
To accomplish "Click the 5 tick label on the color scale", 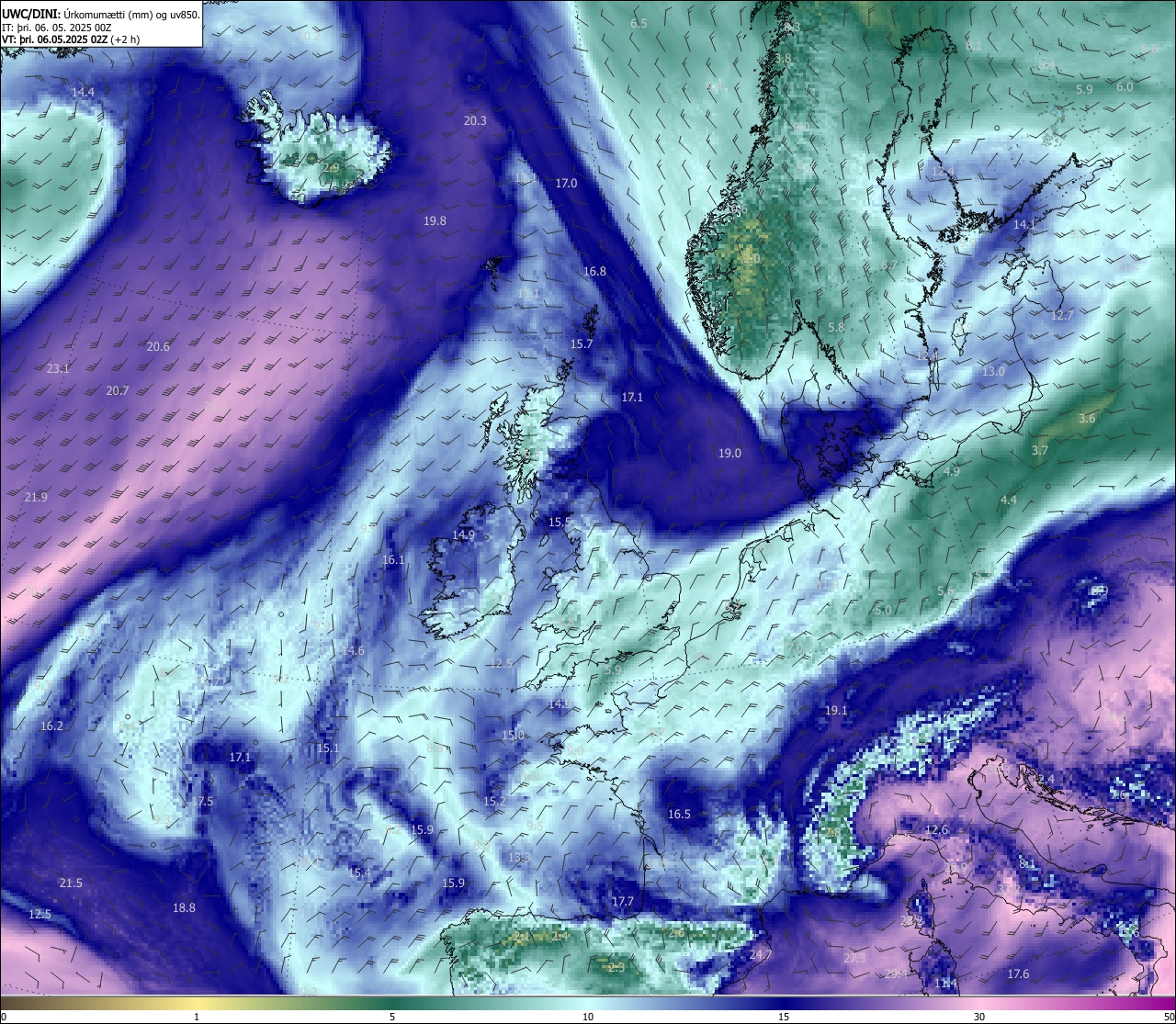I will click(392, 1017).
